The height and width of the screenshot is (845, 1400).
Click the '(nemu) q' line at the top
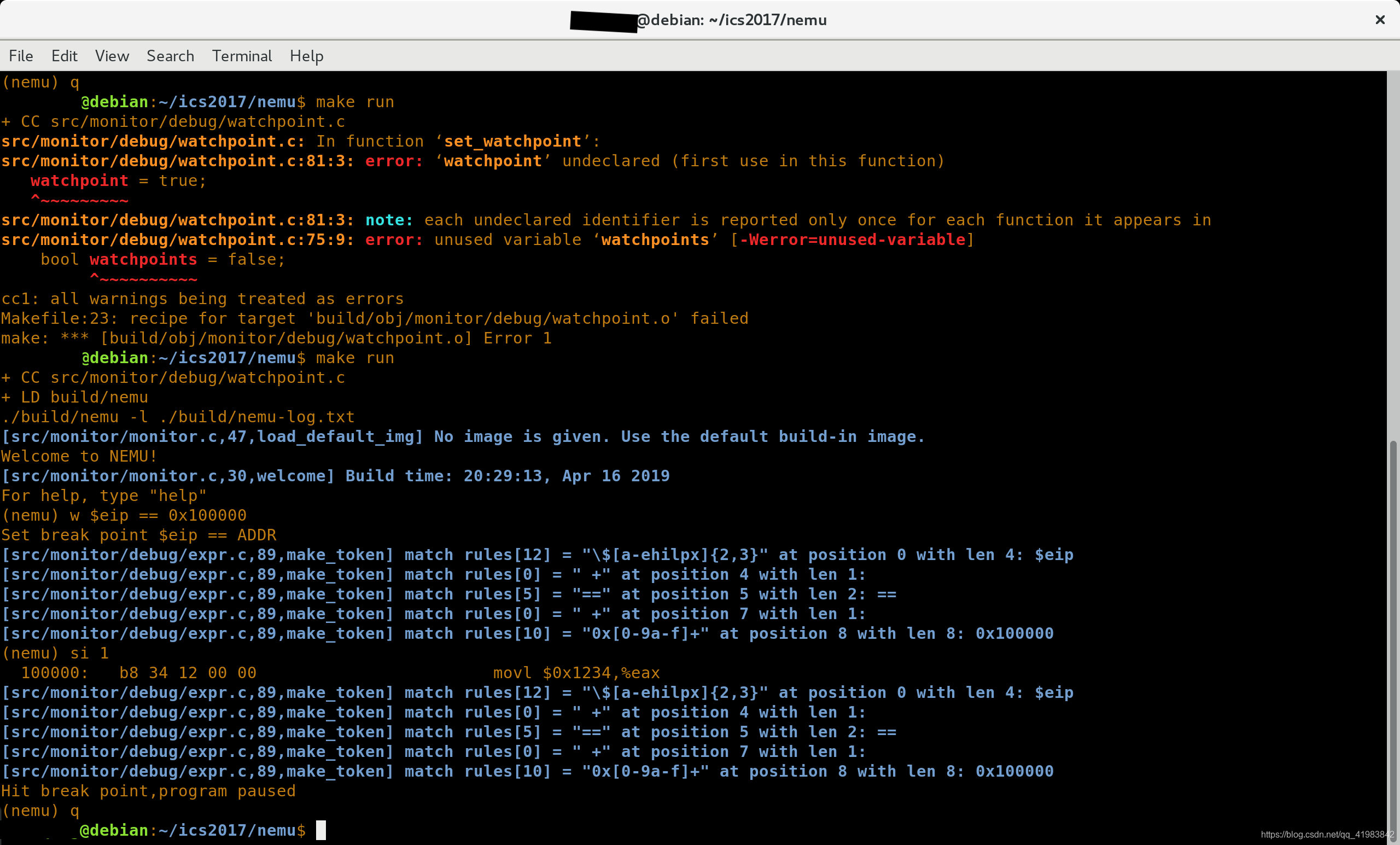point(40,83)
